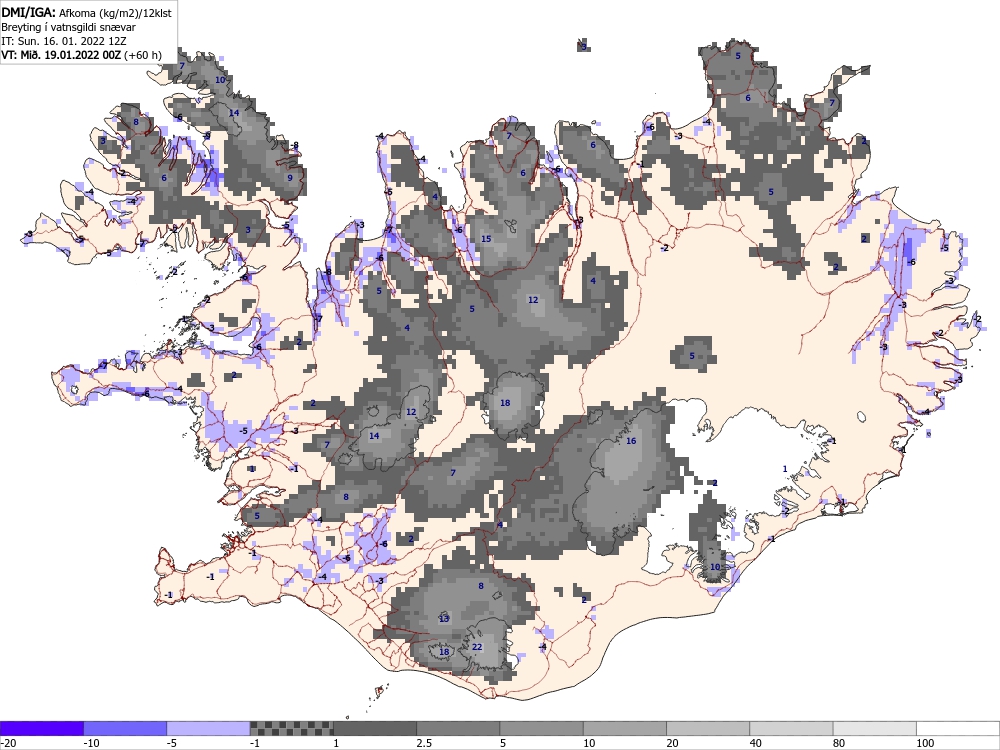This screenshot has height=750, width=1000.
Task: Click the light gray 20 to 40 legend swatch
Action: tap(708, 728)
